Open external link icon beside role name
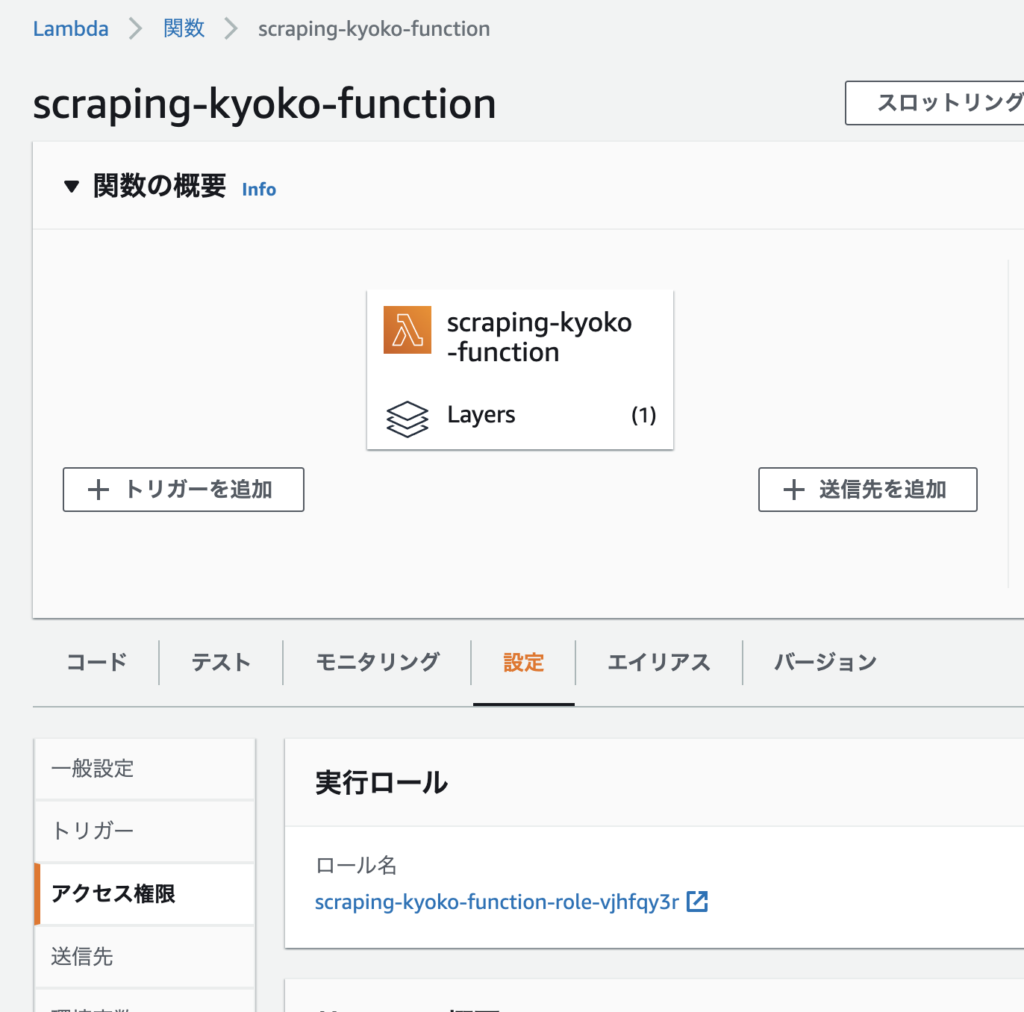Screen dimensions: 1024x1012 (697, 902)
